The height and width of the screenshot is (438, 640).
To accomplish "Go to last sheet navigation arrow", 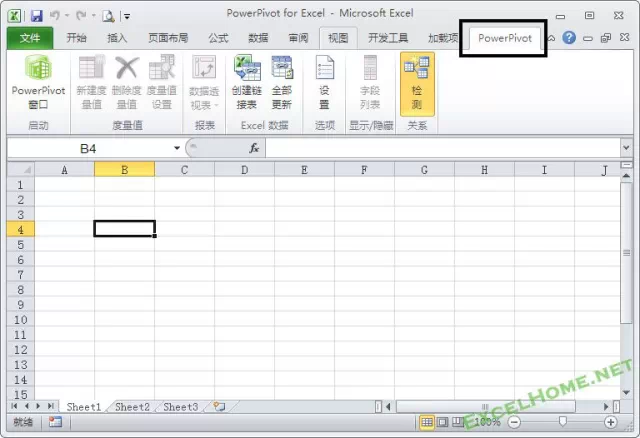I will (50, 406).
